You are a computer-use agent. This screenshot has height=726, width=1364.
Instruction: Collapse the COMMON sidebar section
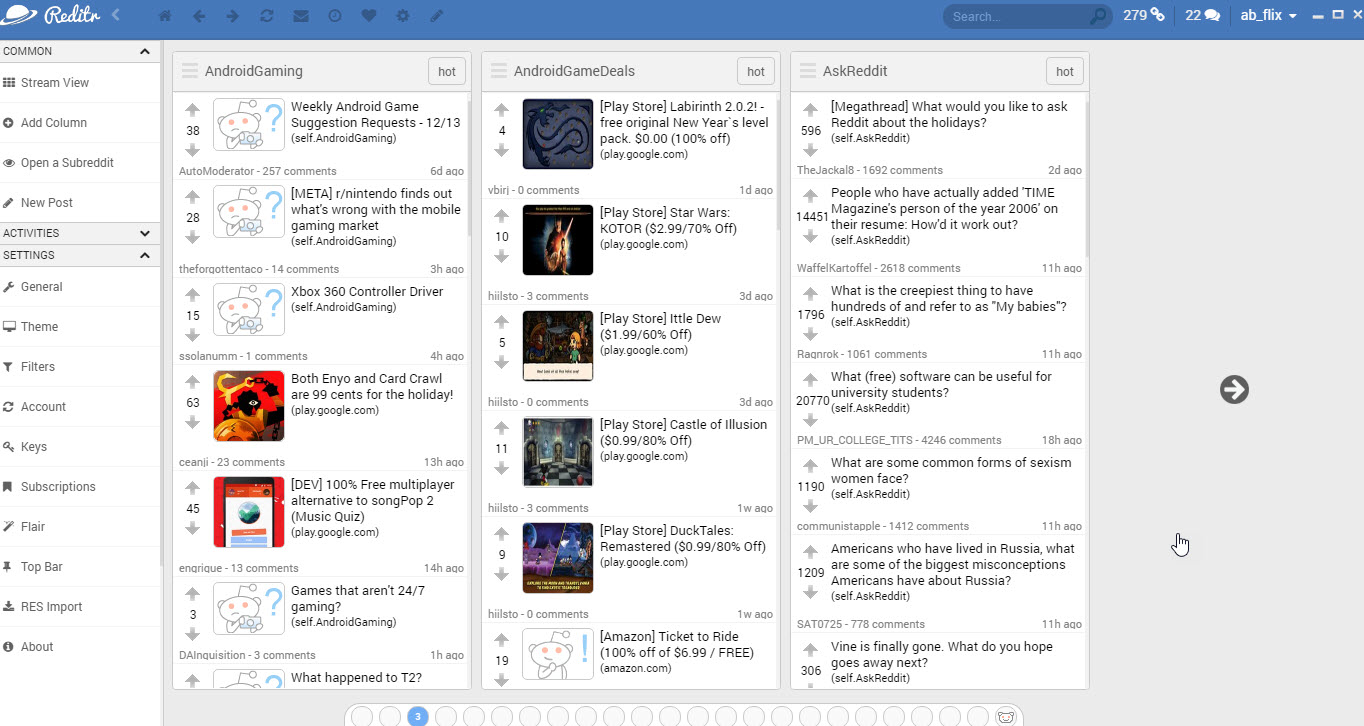[145, 51]
